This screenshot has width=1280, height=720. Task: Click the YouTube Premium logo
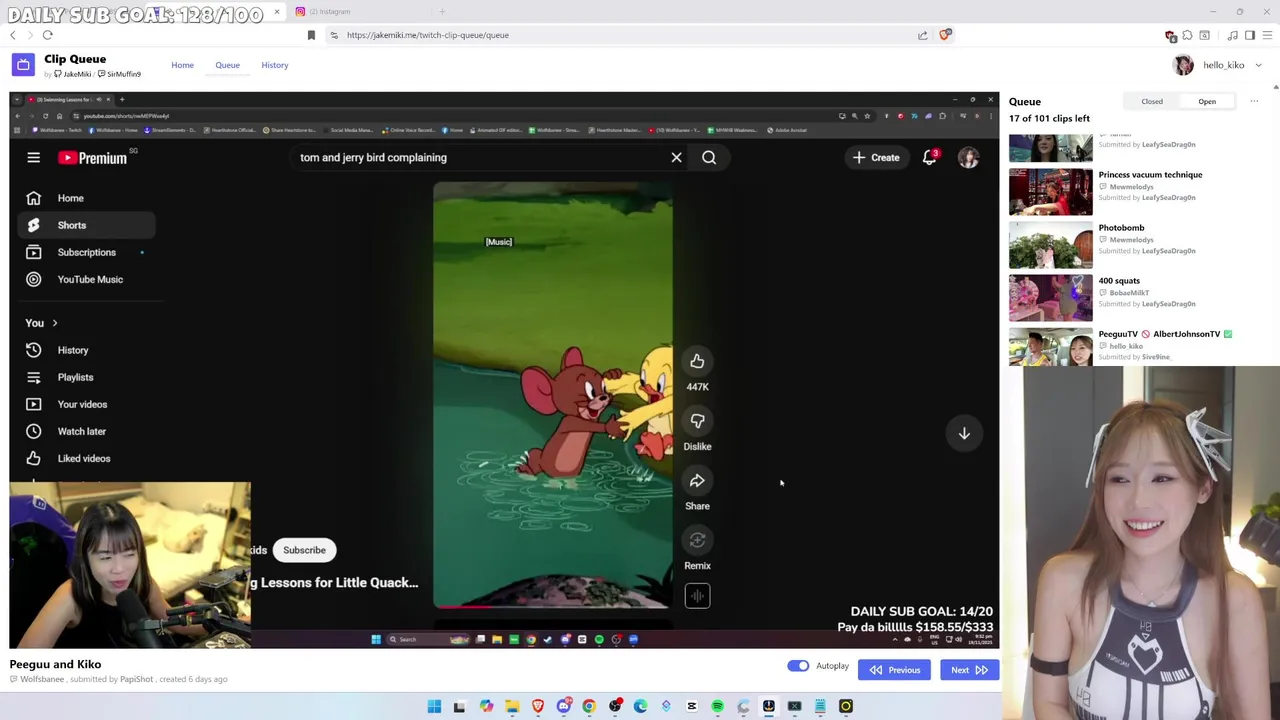(93, 158)
